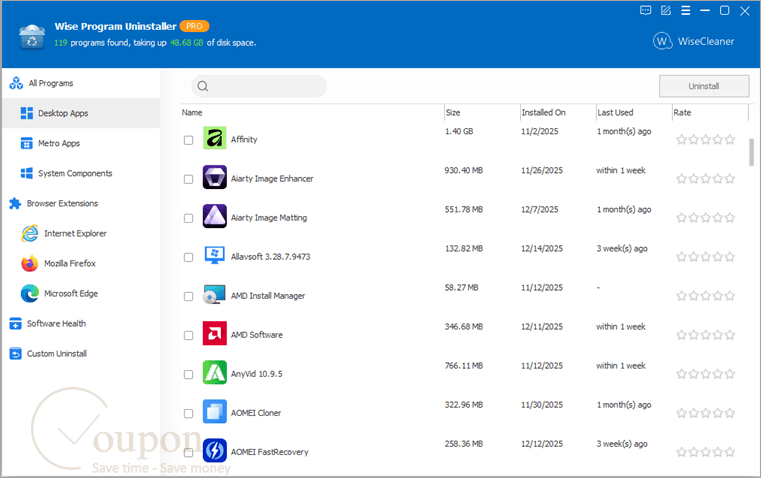
Task: Open Custom Uninstall section
Action: [x=81, y=354]
